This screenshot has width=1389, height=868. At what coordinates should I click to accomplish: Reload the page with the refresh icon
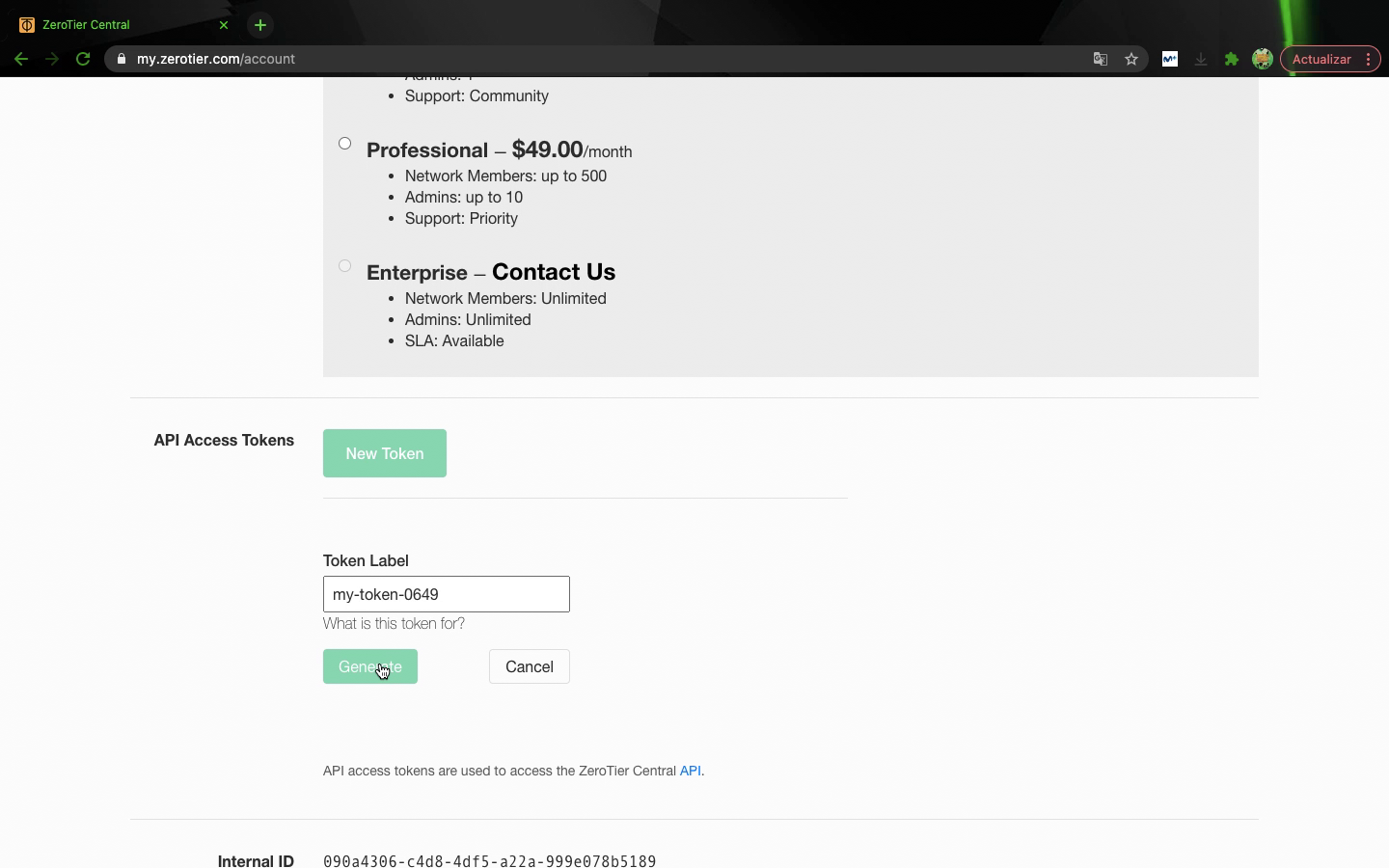83,59
